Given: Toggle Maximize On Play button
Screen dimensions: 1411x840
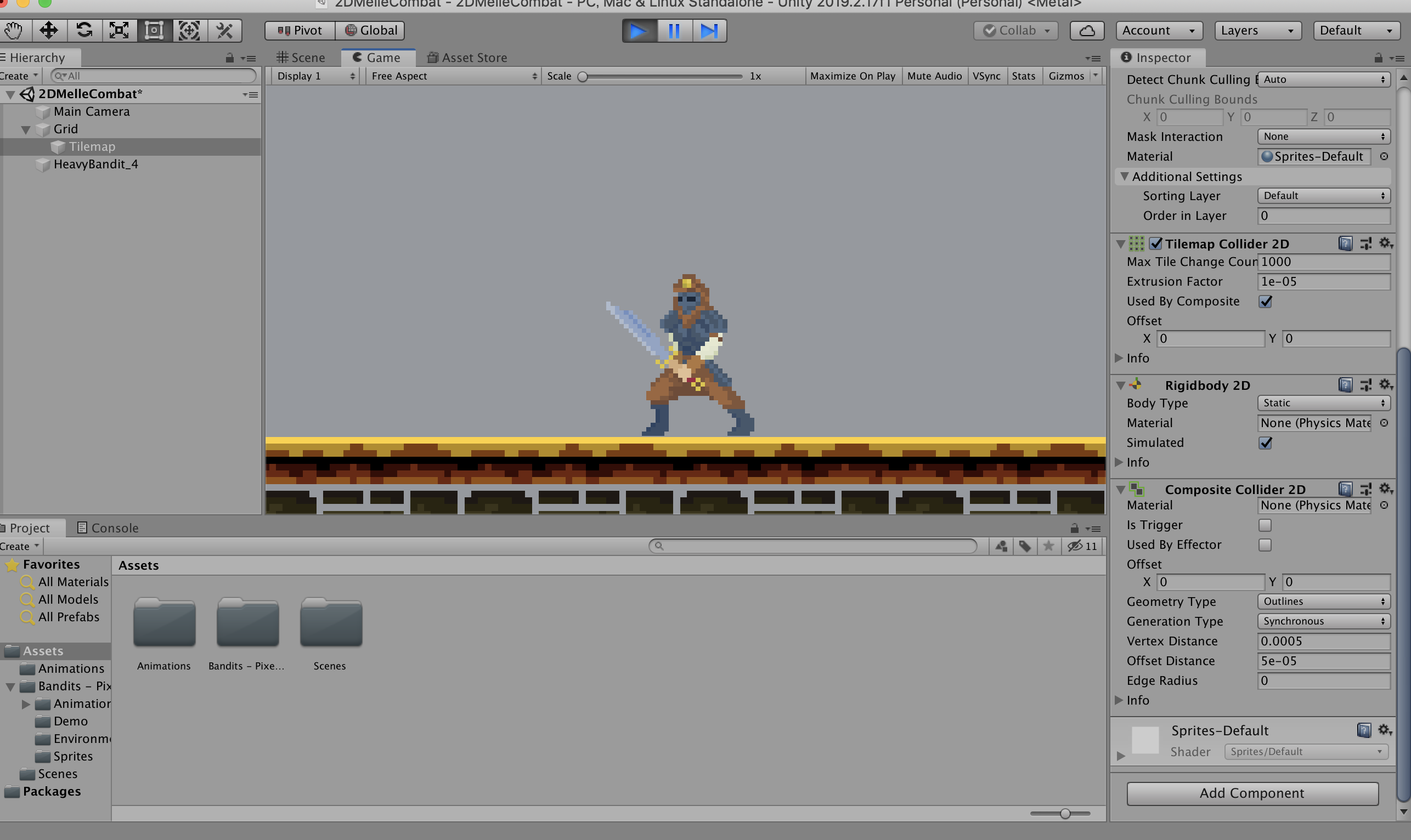Looking at the screenshot, I should pos(852,76).
